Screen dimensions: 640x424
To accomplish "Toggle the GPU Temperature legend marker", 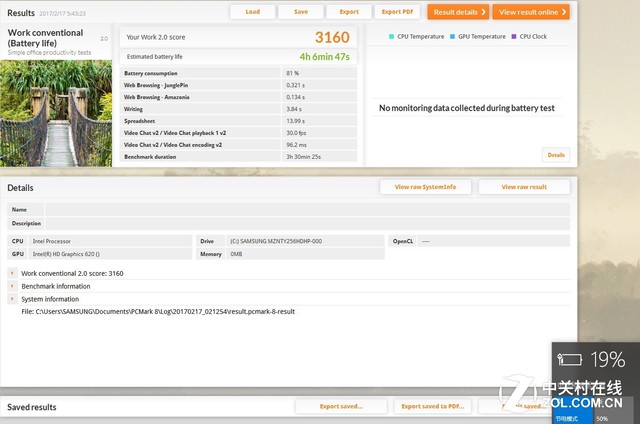I will click(x=452, y=36).
